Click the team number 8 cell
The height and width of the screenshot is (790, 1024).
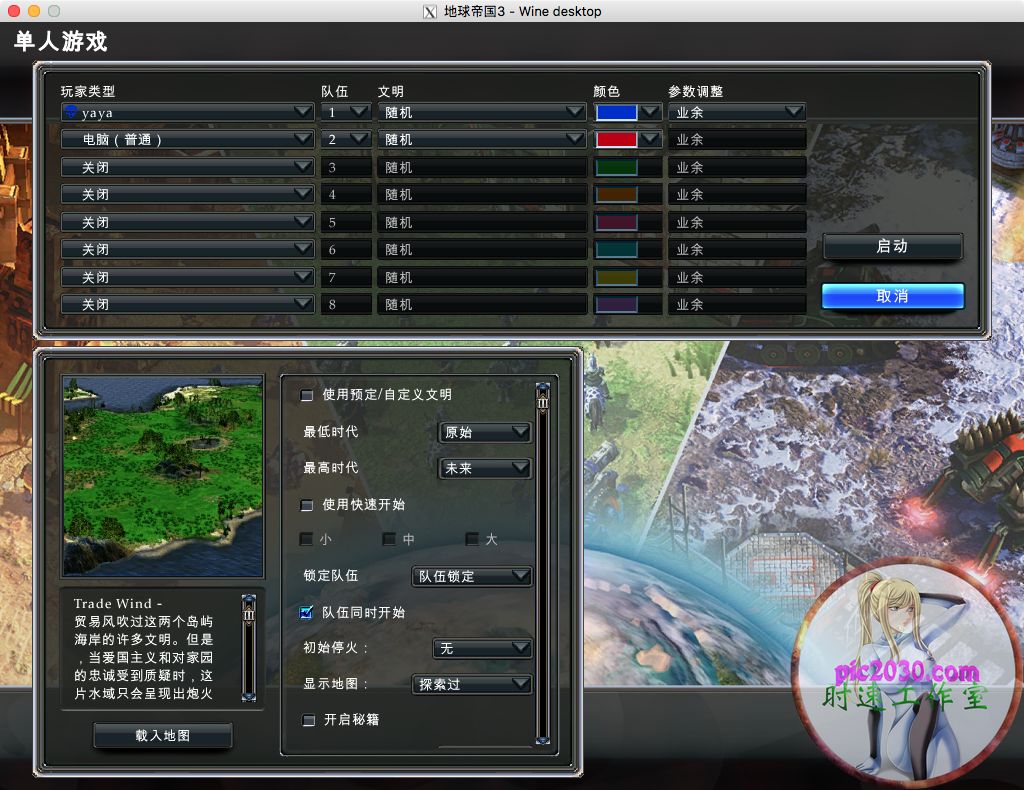345,304
